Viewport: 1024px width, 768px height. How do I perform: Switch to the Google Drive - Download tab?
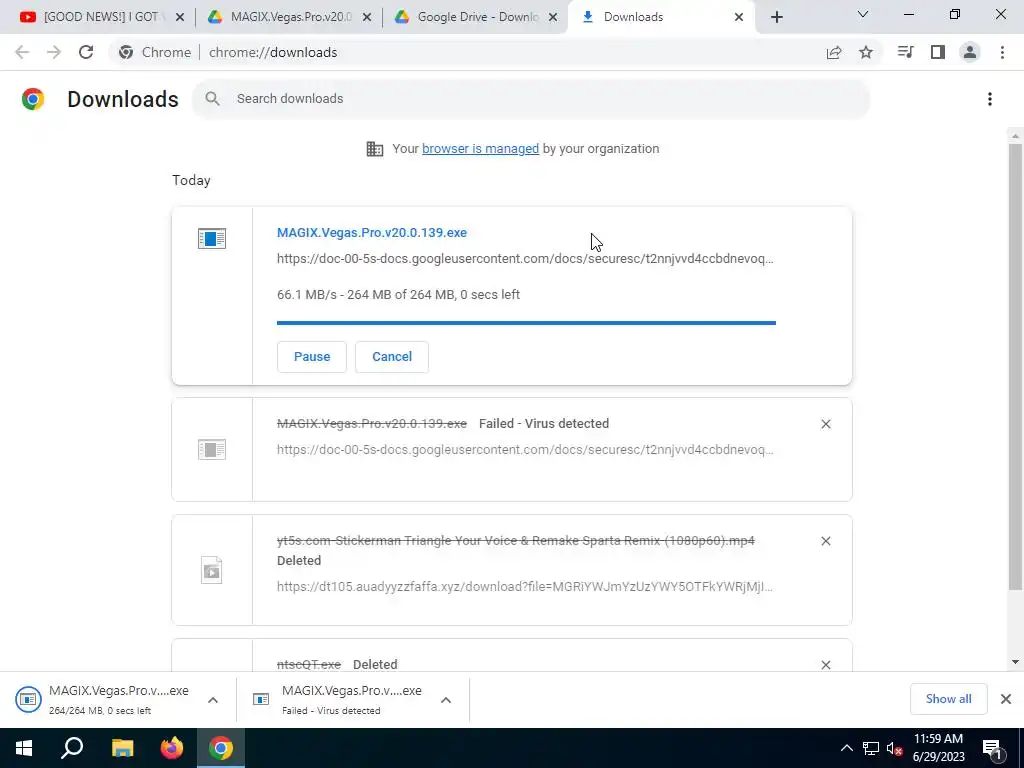pyautogui.click(x=477, y=17)
